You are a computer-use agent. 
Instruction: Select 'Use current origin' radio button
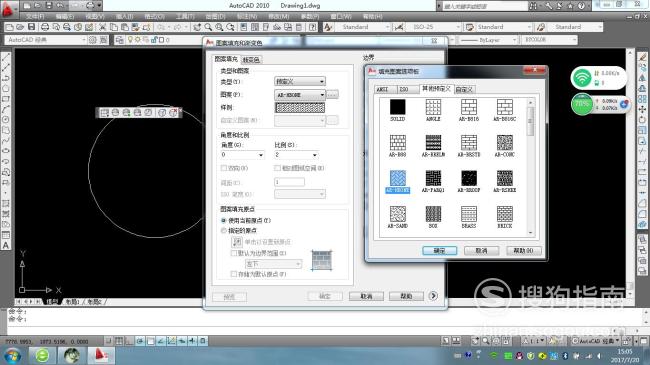pyautogui.click(x=224, y=220)
